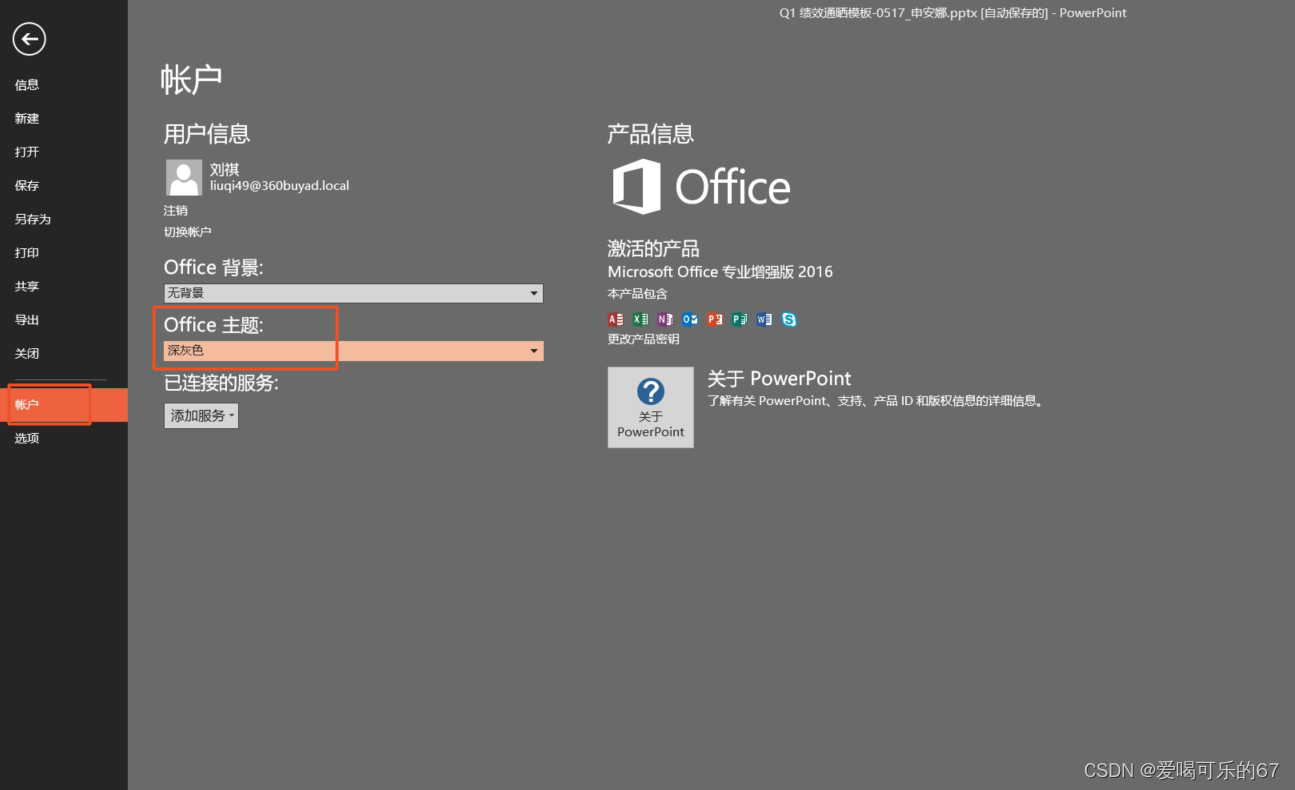
Task: Click the 关于 PowerPoint button
Action: click(x=651, y=407)
